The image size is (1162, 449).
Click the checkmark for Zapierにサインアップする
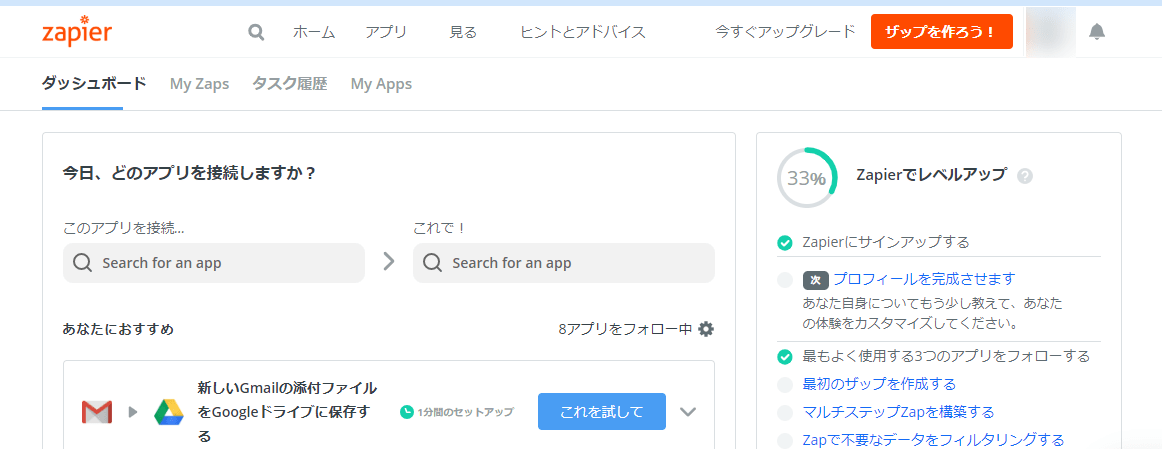click(785, 242)
